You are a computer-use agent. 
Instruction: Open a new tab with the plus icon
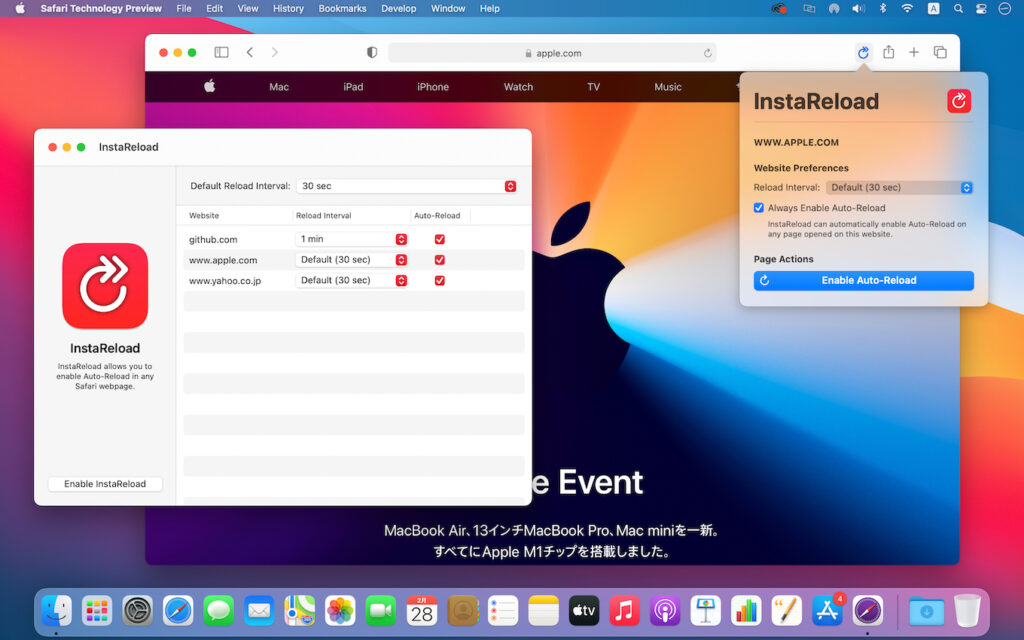click(914, 53)
